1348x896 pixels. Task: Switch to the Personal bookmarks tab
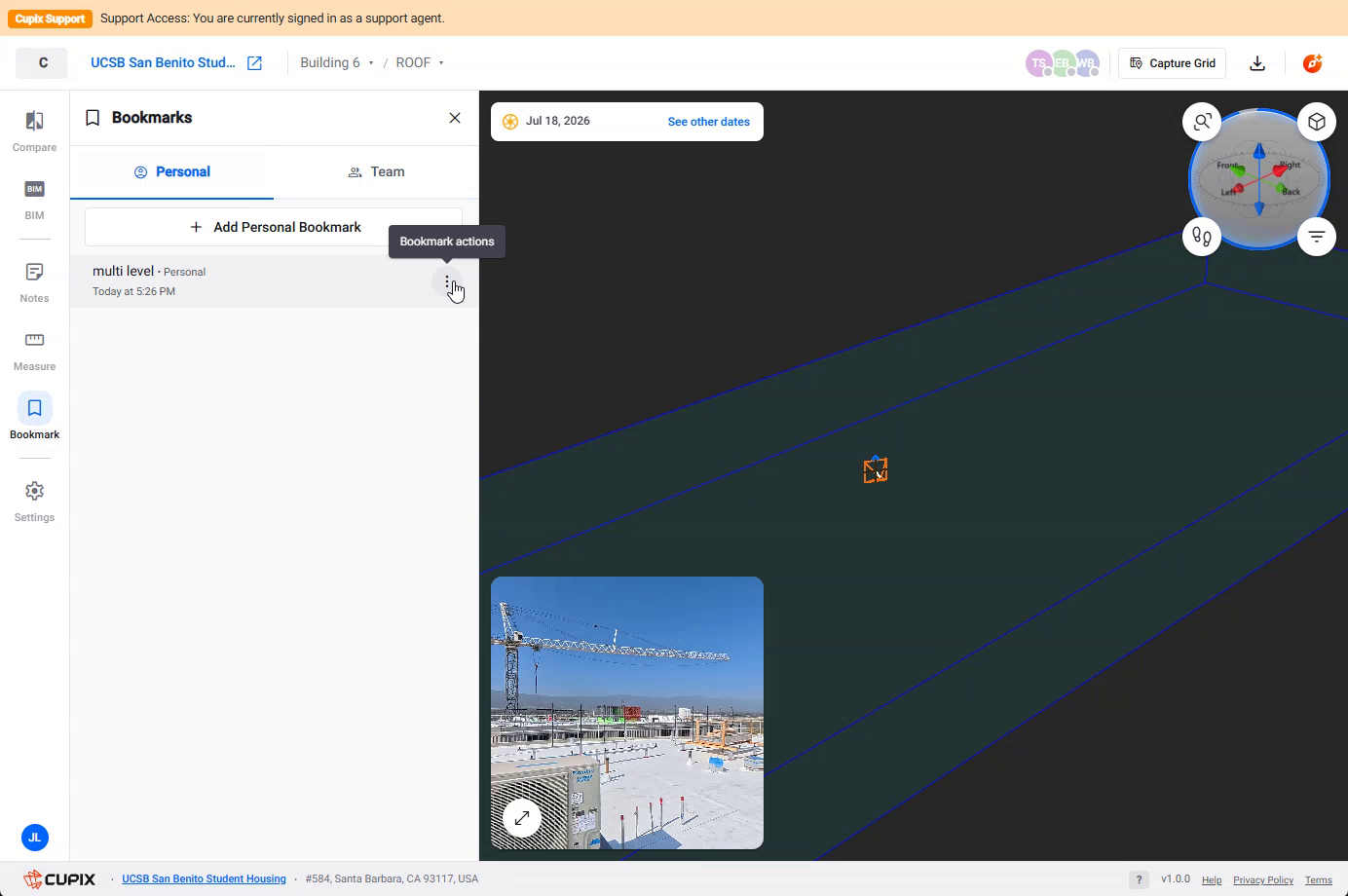pyautogui.click(x=172, y=172)
